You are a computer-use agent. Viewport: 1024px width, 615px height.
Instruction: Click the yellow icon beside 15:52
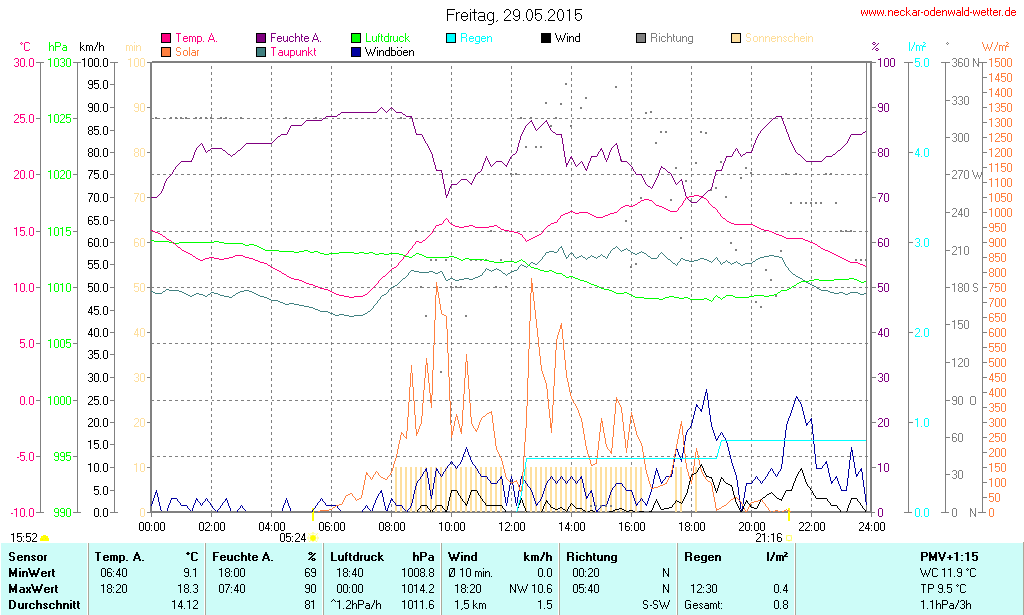tap(44, 538)
